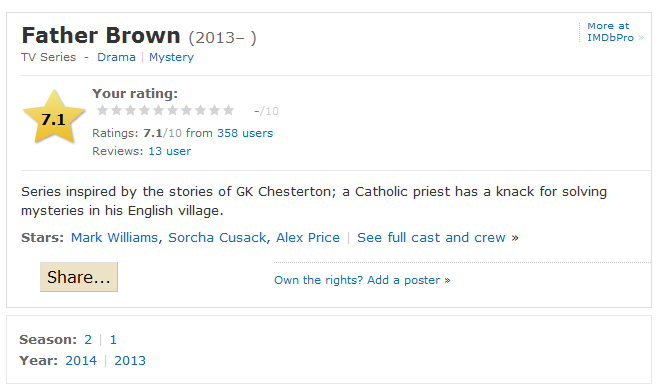View the 358 users ratings link
This screenshot has width=658, height=388.
[x=245, y=133]
